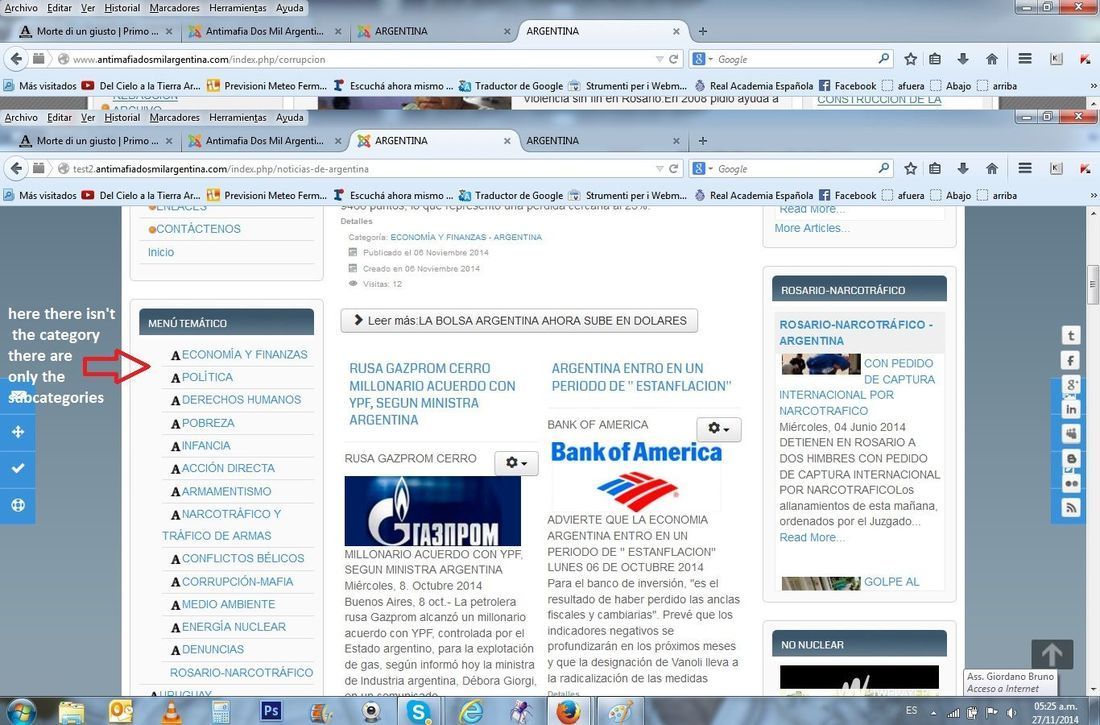Share on Tumblr from side social bar
The image size is (1100, 725).
(1071, 335)
